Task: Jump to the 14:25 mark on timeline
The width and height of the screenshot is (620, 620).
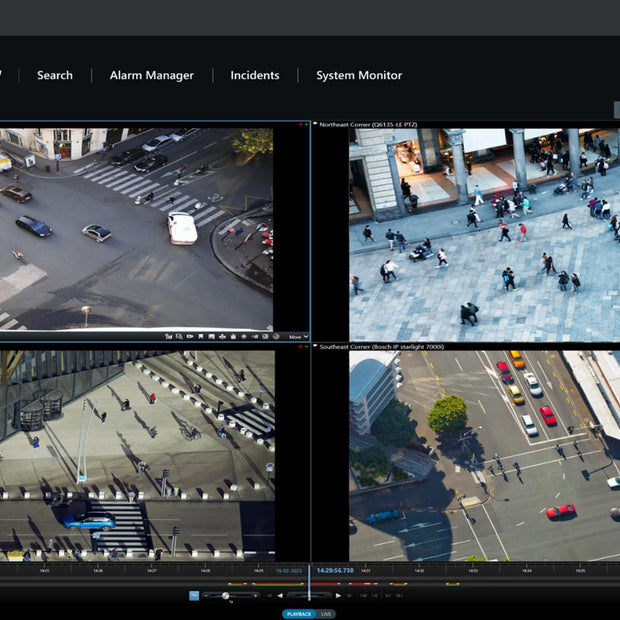Action: pyautogui.click(x=44, y=571)
